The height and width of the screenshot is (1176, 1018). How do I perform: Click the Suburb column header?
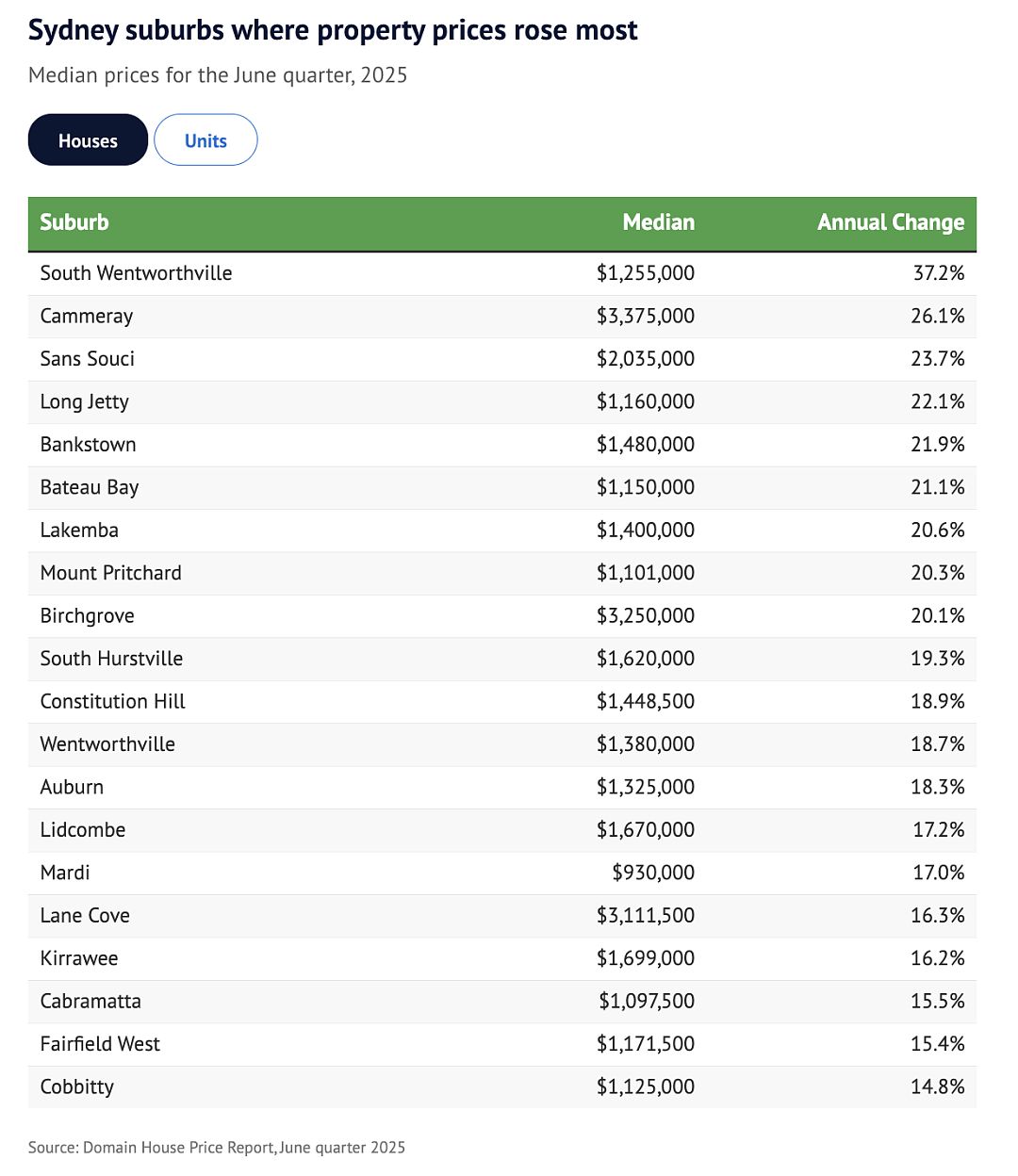pyautogui.click(x=74, y=222)
